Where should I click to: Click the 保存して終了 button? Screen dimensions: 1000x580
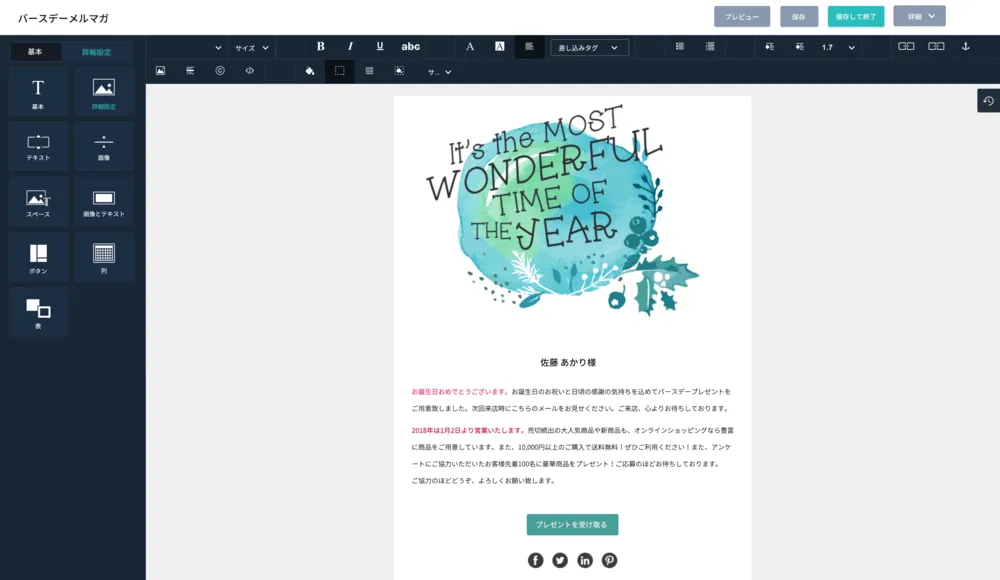pos(855,17)
